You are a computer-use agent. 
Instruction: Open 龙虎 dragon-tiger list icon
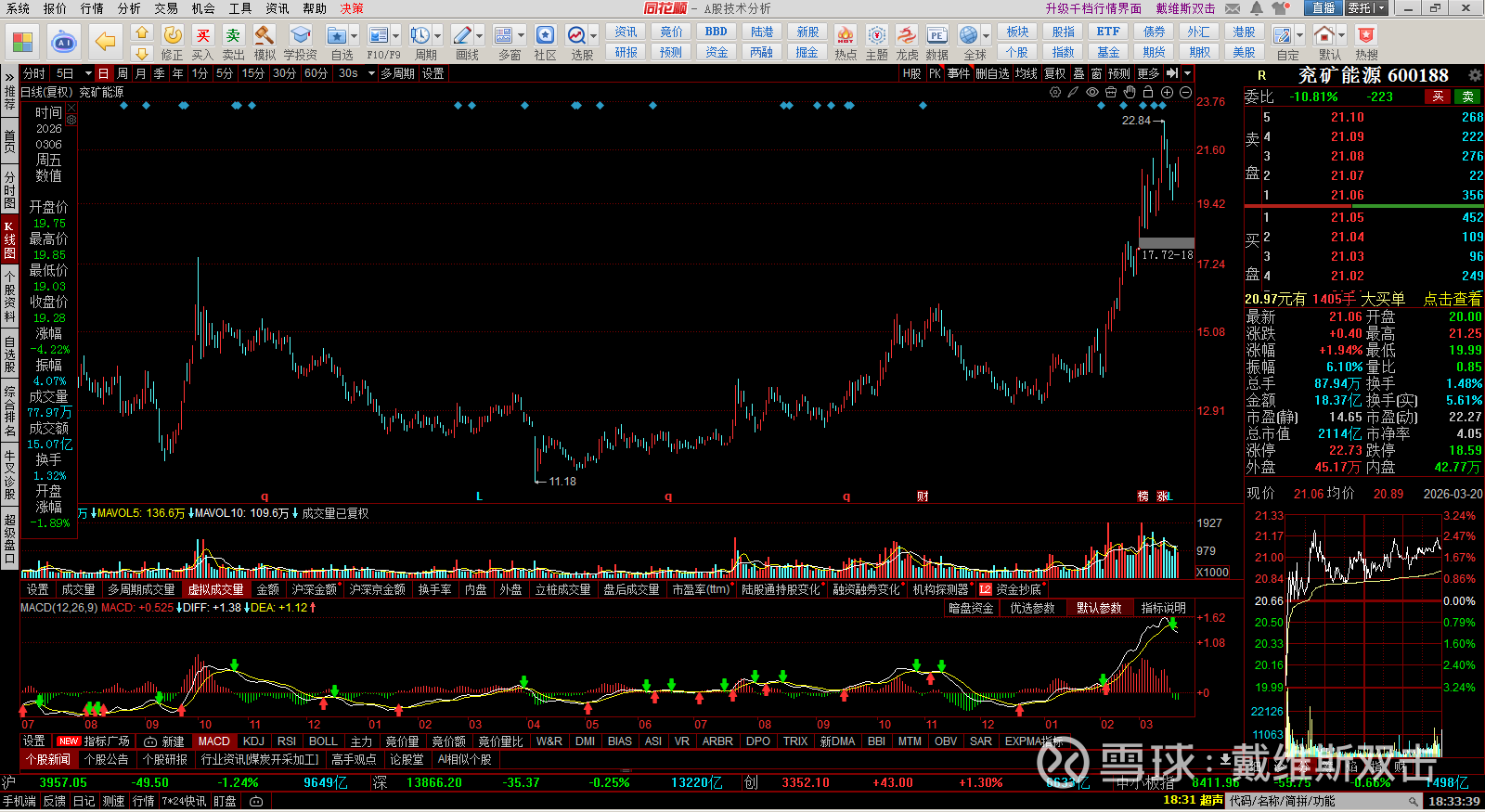pos(907,35)
